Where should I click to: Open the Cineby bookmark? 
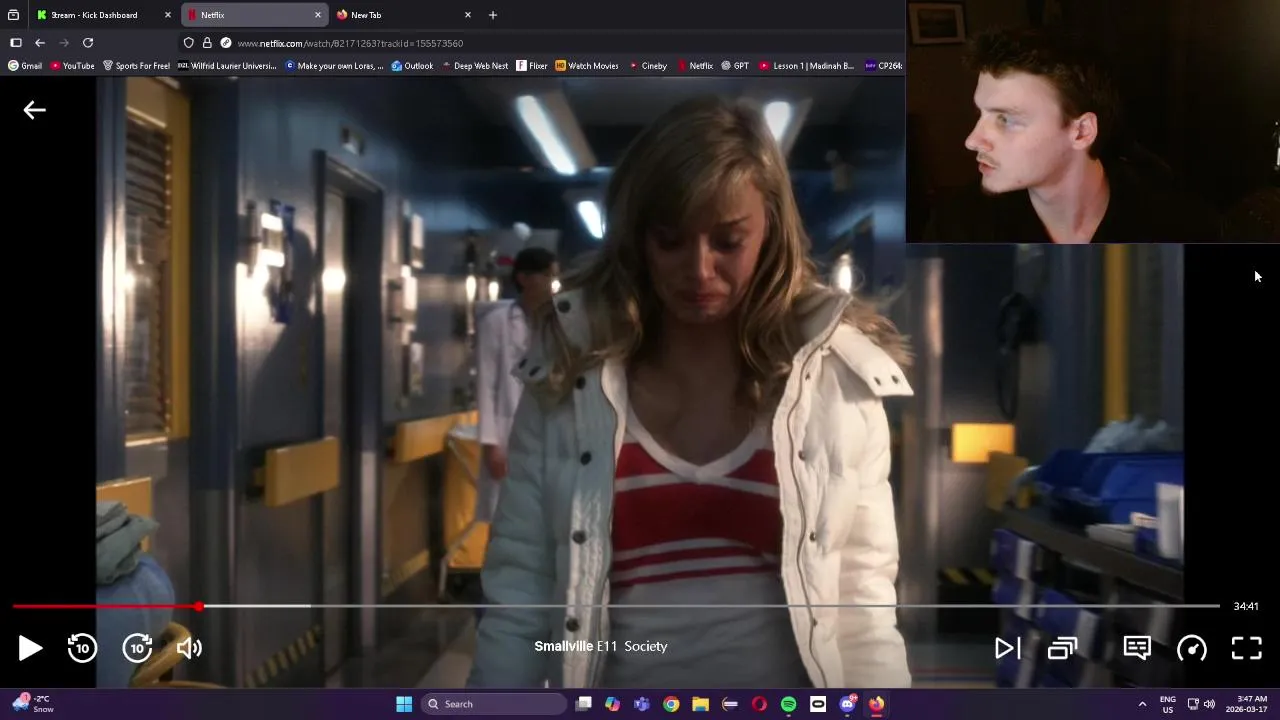point(648,66)
